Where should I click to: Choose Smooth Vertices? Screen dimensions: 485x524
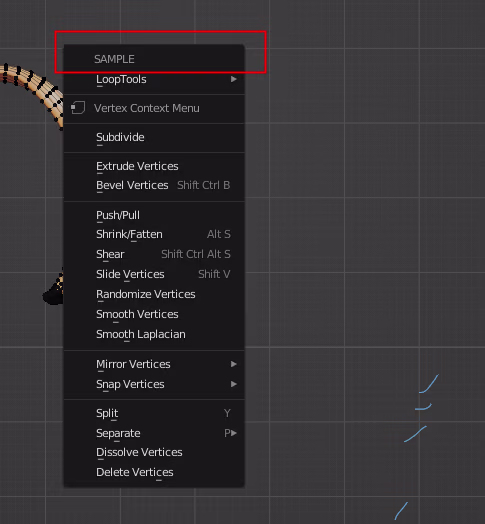point(154,314)
